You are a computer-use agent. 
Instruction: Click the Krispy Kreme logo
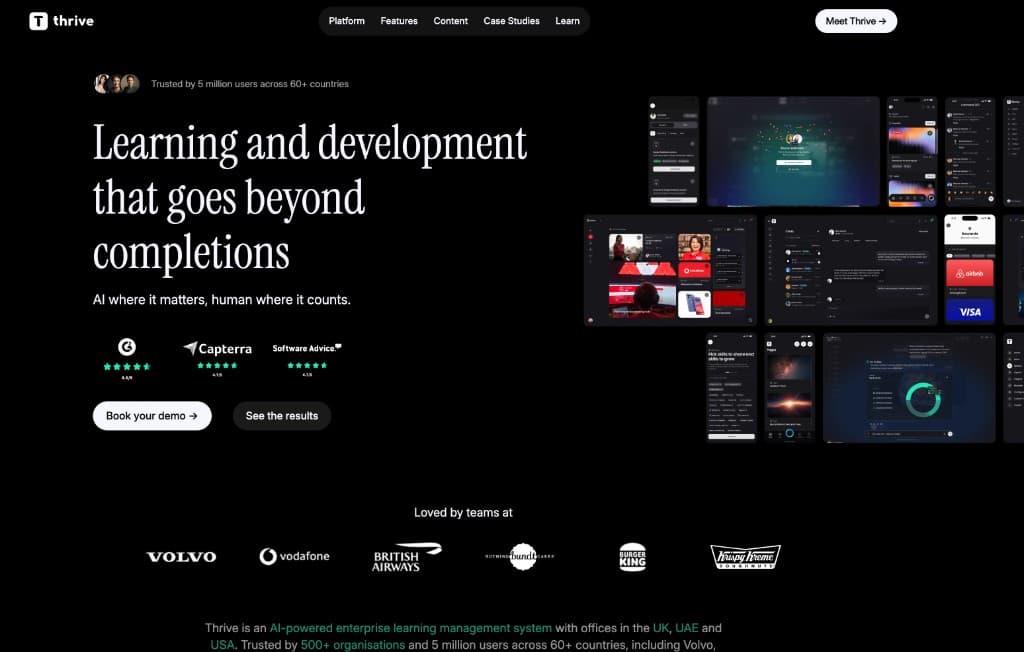click(x=745, y=557)
